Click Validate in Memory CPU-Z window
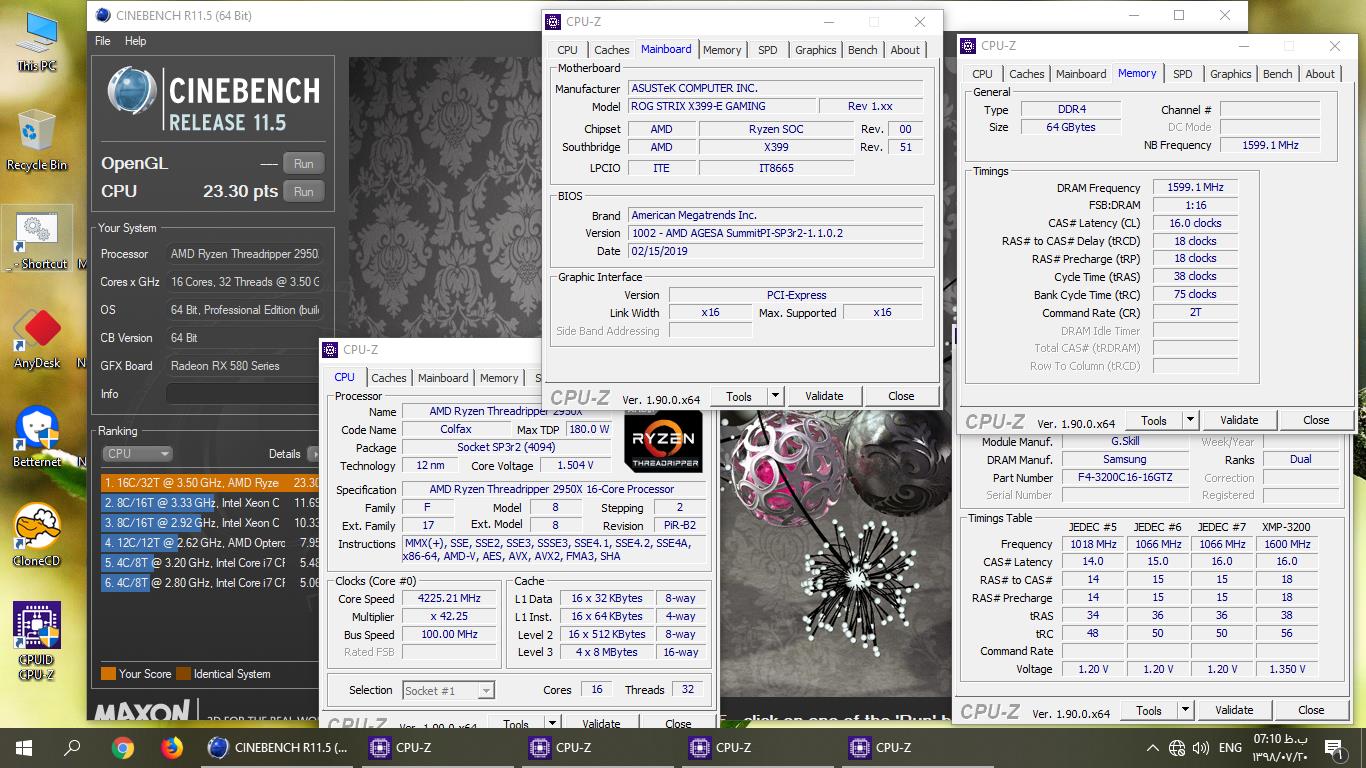The width and height of the screenshot is (1366, 768). pos(1239,420)
